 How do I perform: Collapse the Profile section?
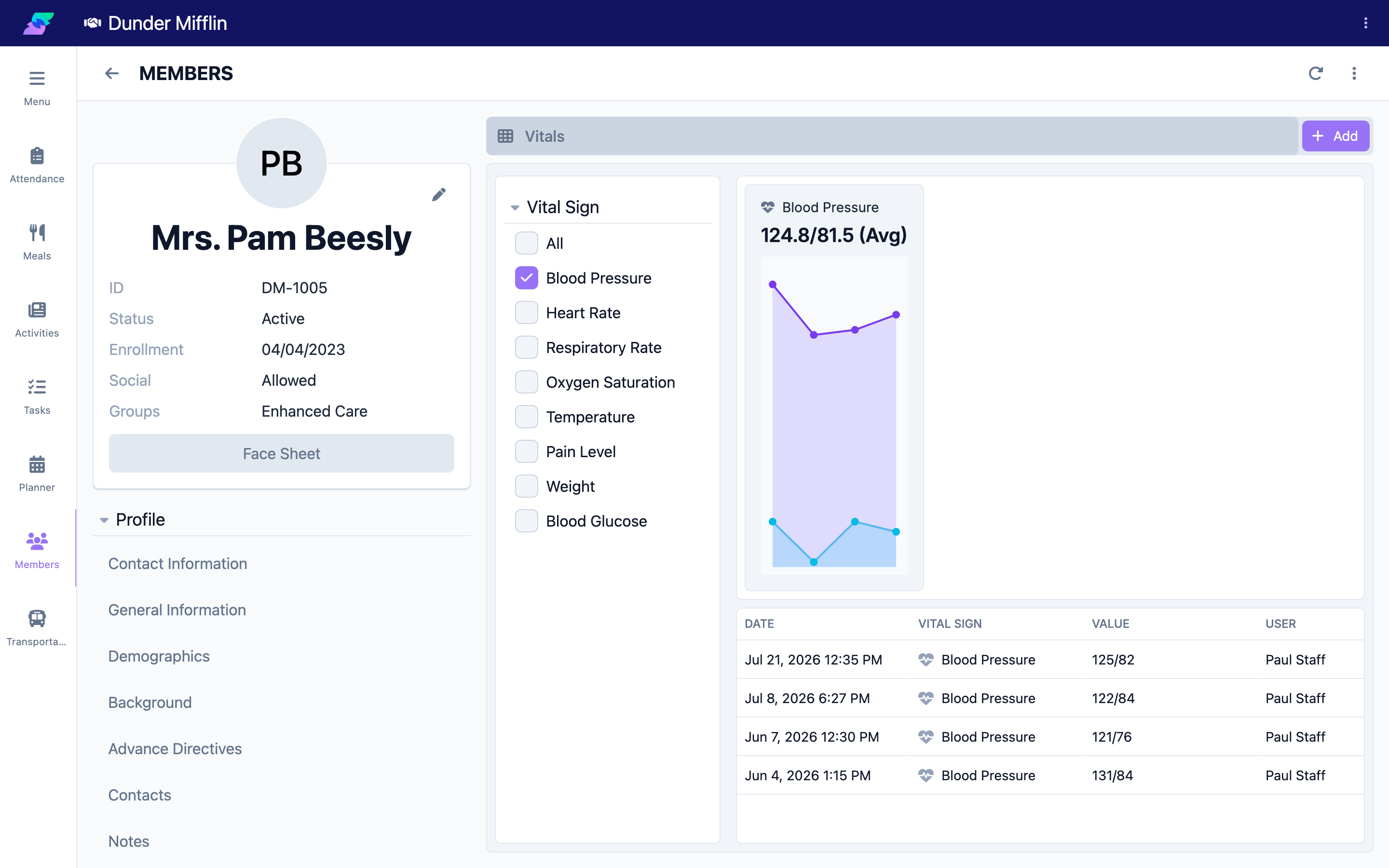(104, 520)
